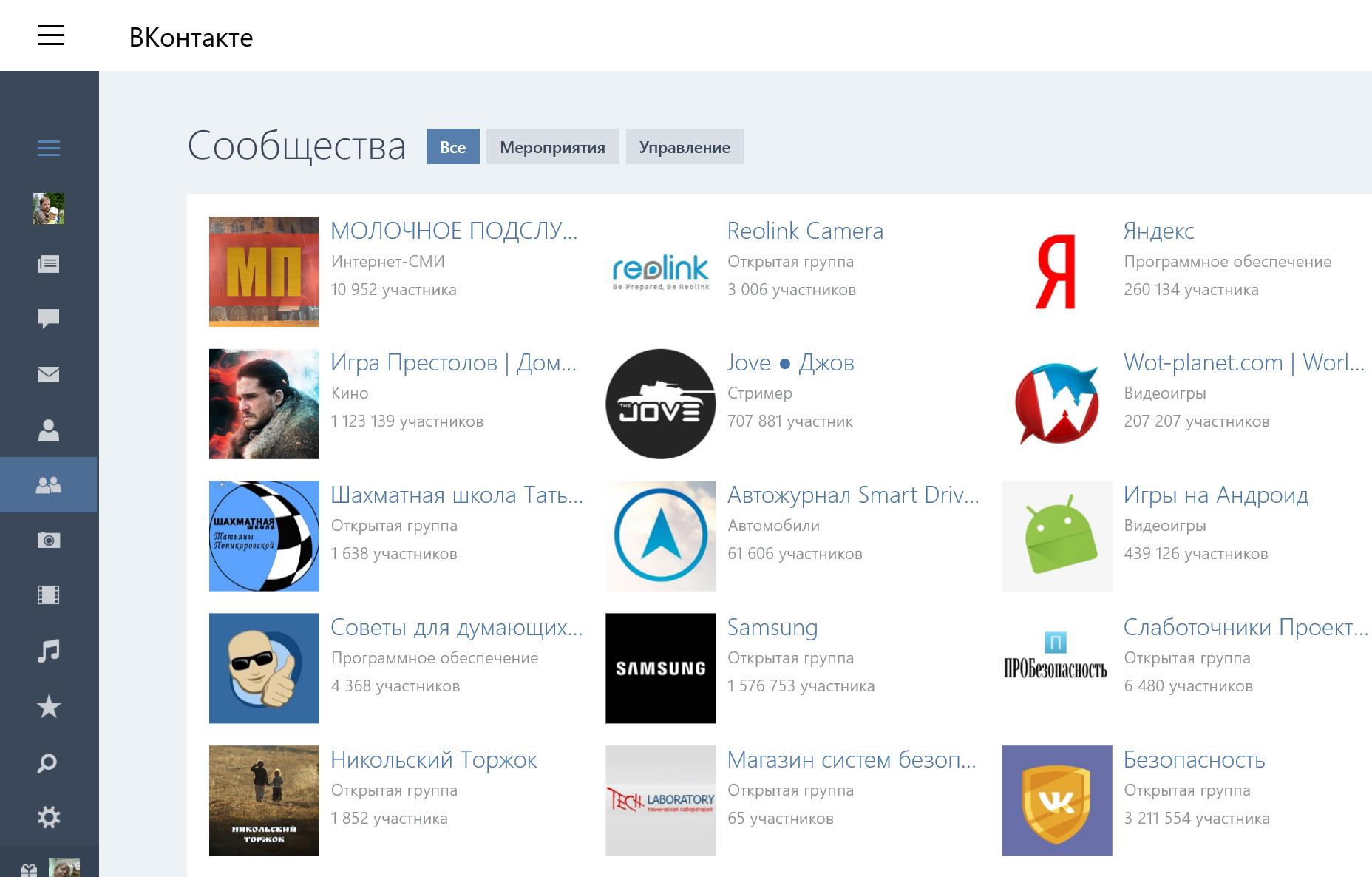Click the "65 участников" count

pyautogui.click(x=781, y=818)
